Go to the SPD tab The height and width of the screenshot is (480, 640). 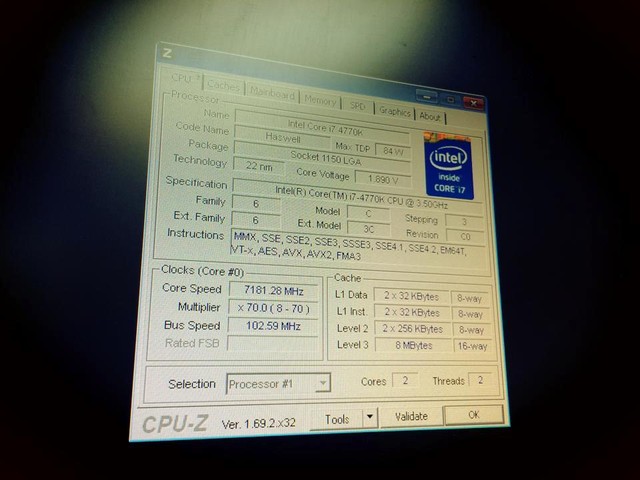pyautogui.click(x=358, y=106)
